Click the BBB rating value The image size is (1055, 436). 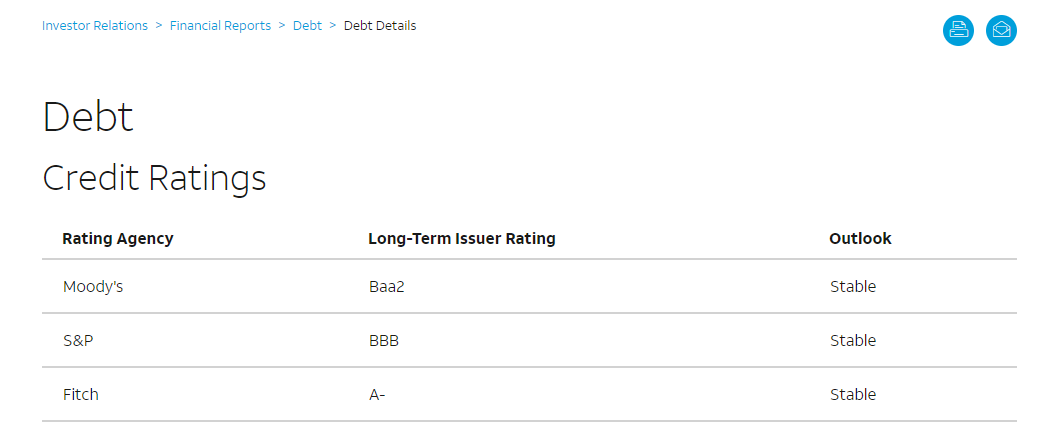[x=384, y=340]
